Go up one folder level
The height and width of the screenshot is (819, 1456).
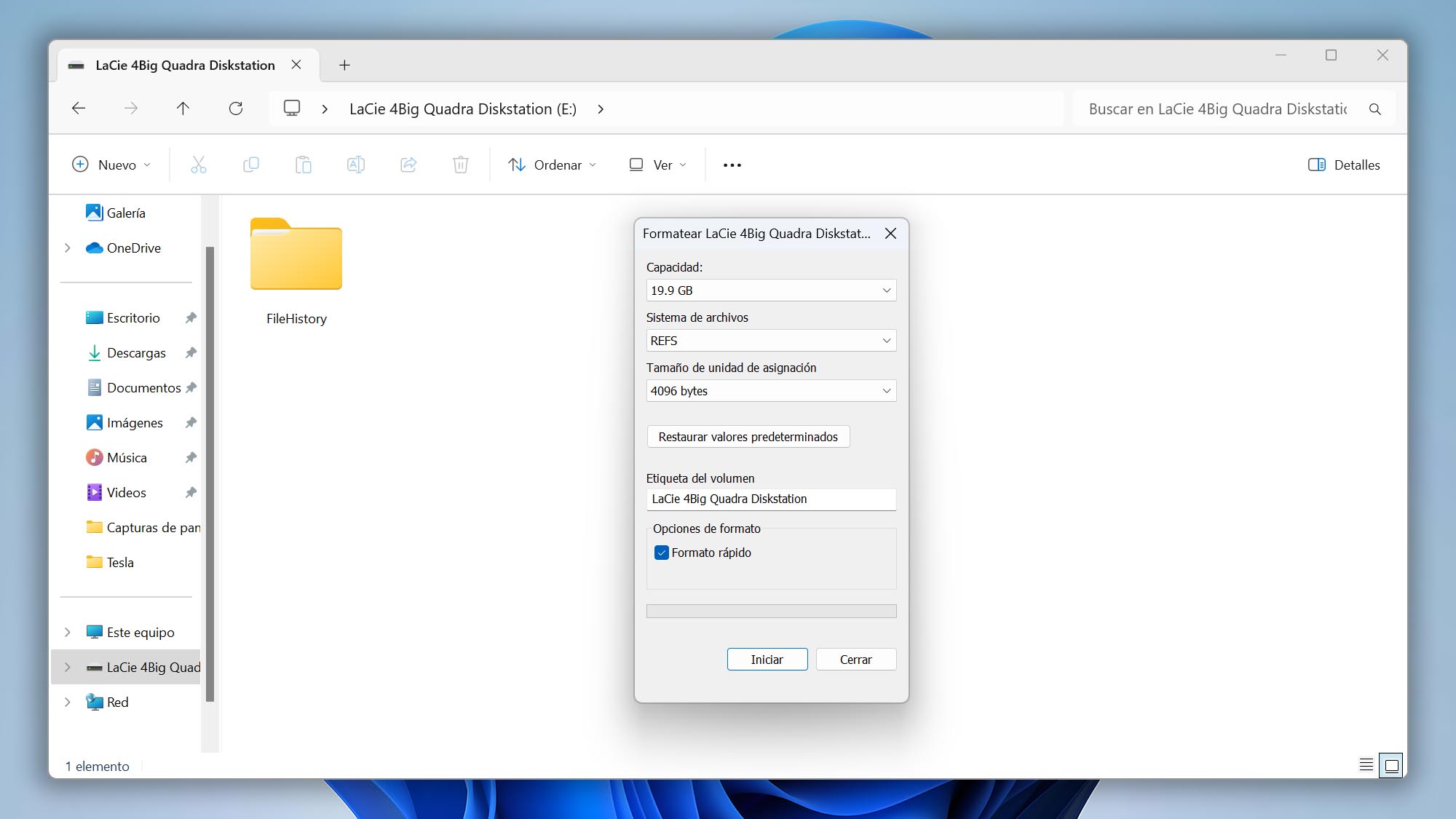[183, 108]
